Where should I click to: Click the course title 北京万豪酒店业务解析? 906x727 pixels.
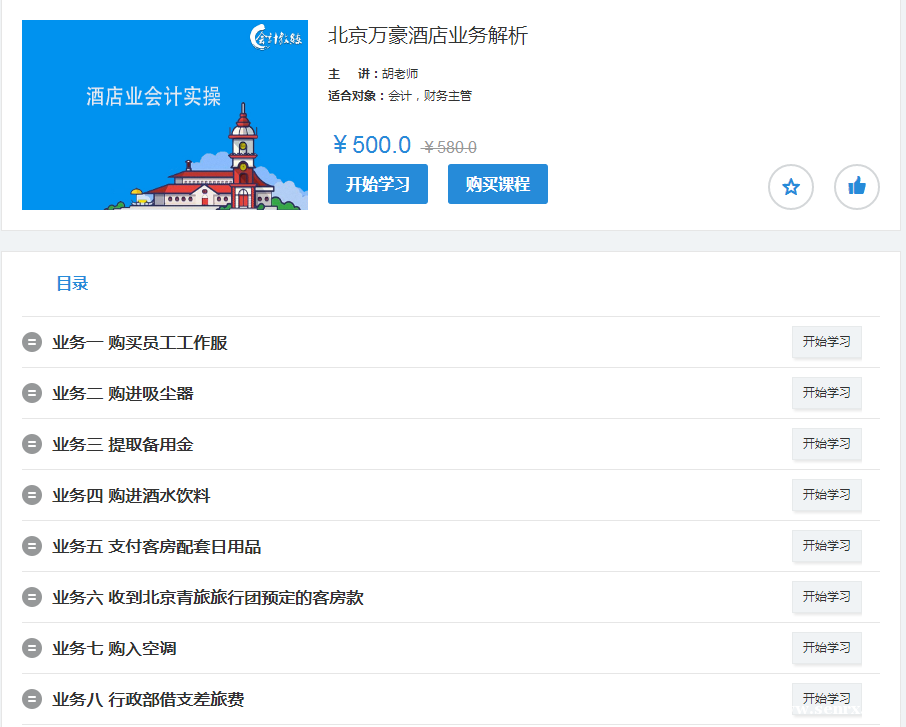click(427, 36)
